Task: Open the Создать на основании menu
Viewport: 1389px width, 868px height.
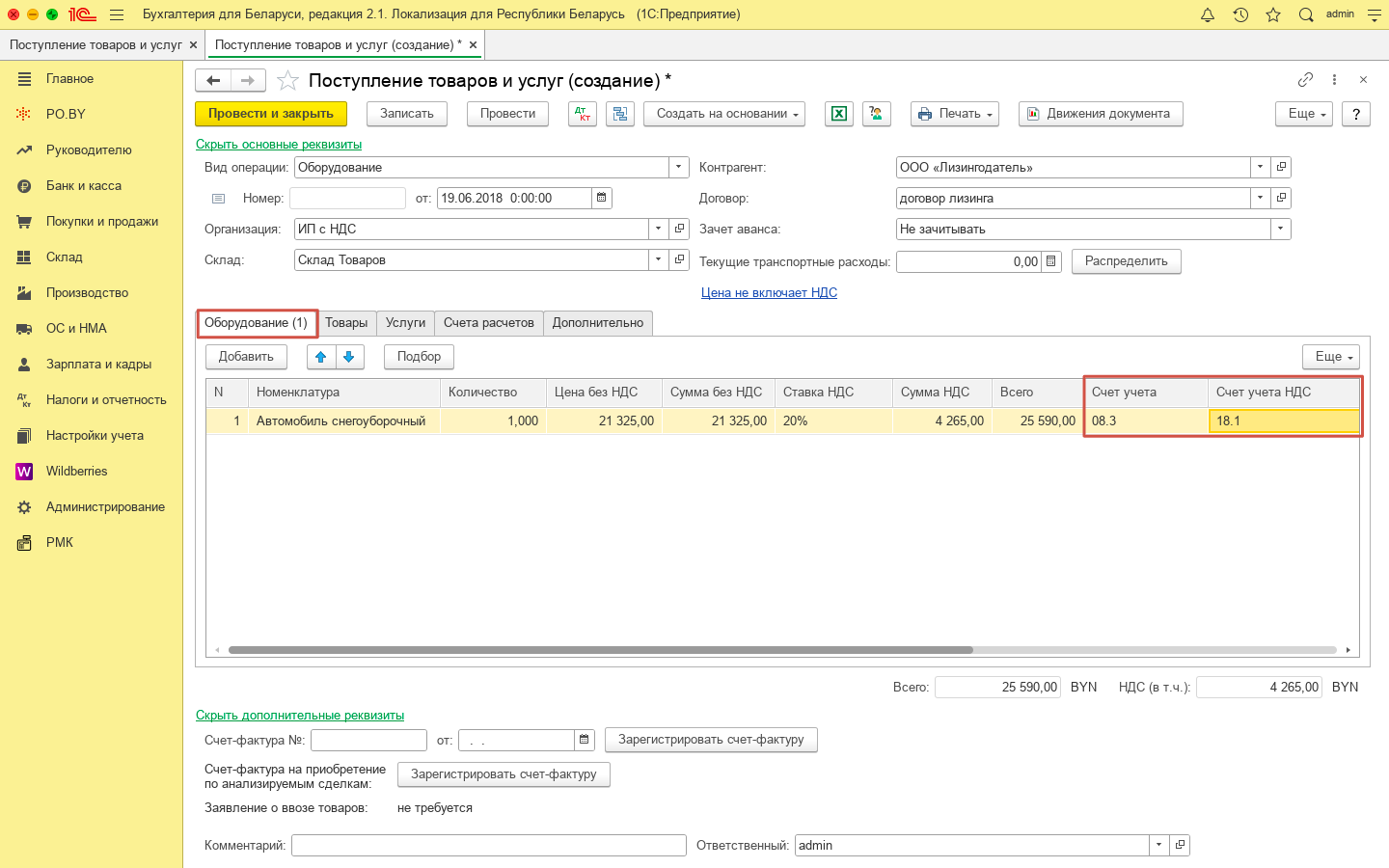Action: coord(727,114)
